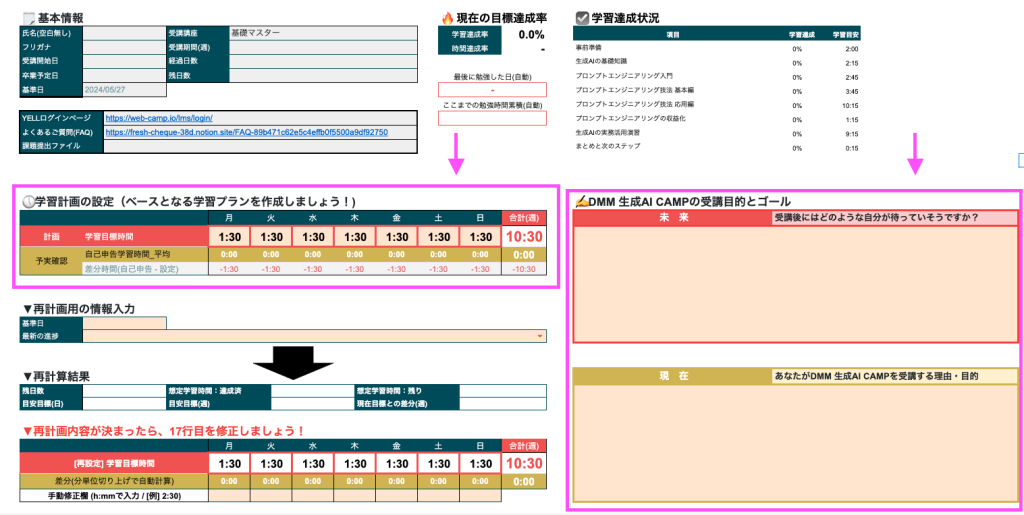The width and height of the screenshot is (1024, 515).
Task: Click the pink arrow below 勉強時間累積 box
Action: pos(456,154)
